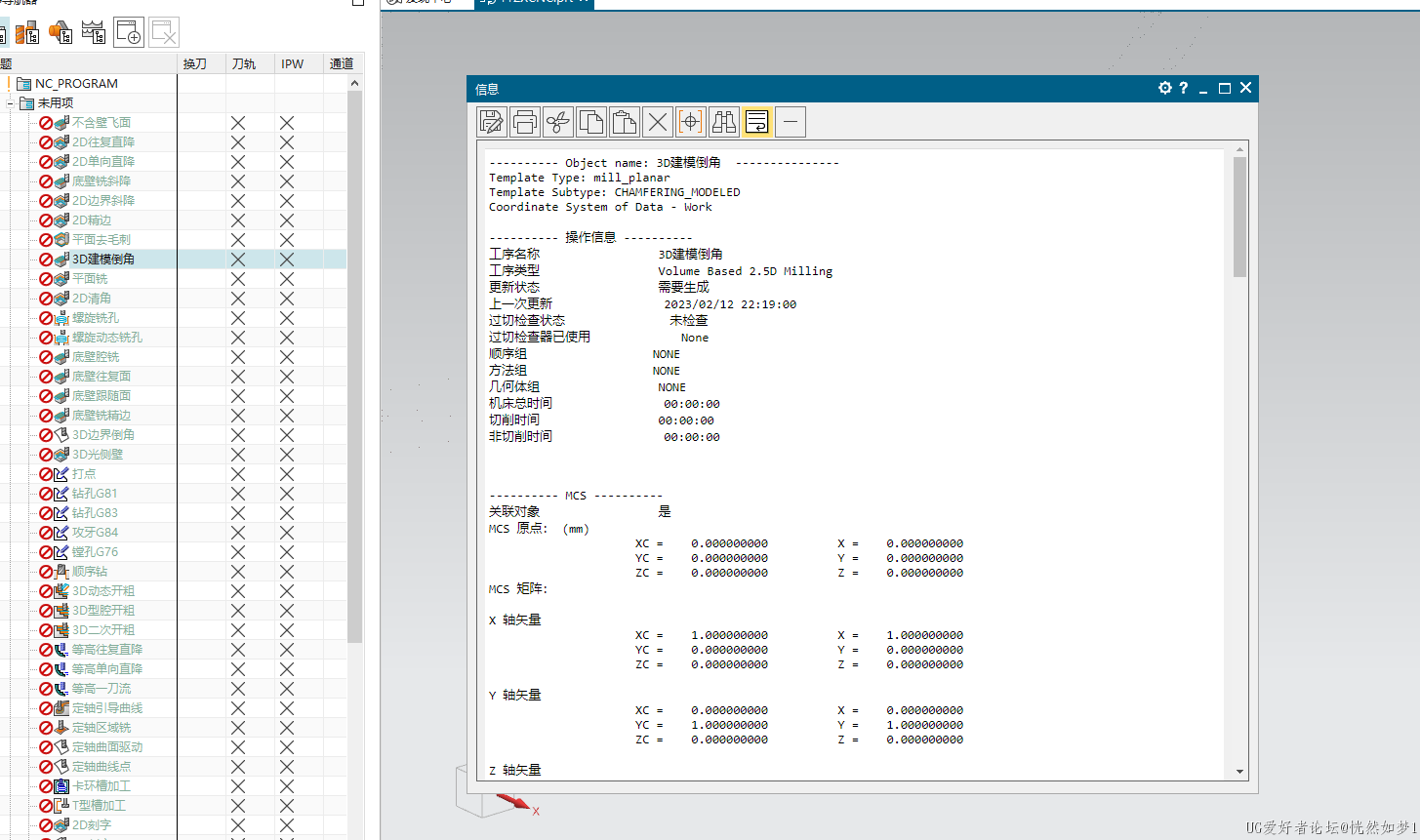Select operation 2D精边
The height and width of the screenshot is (840, 1420).
92,220
